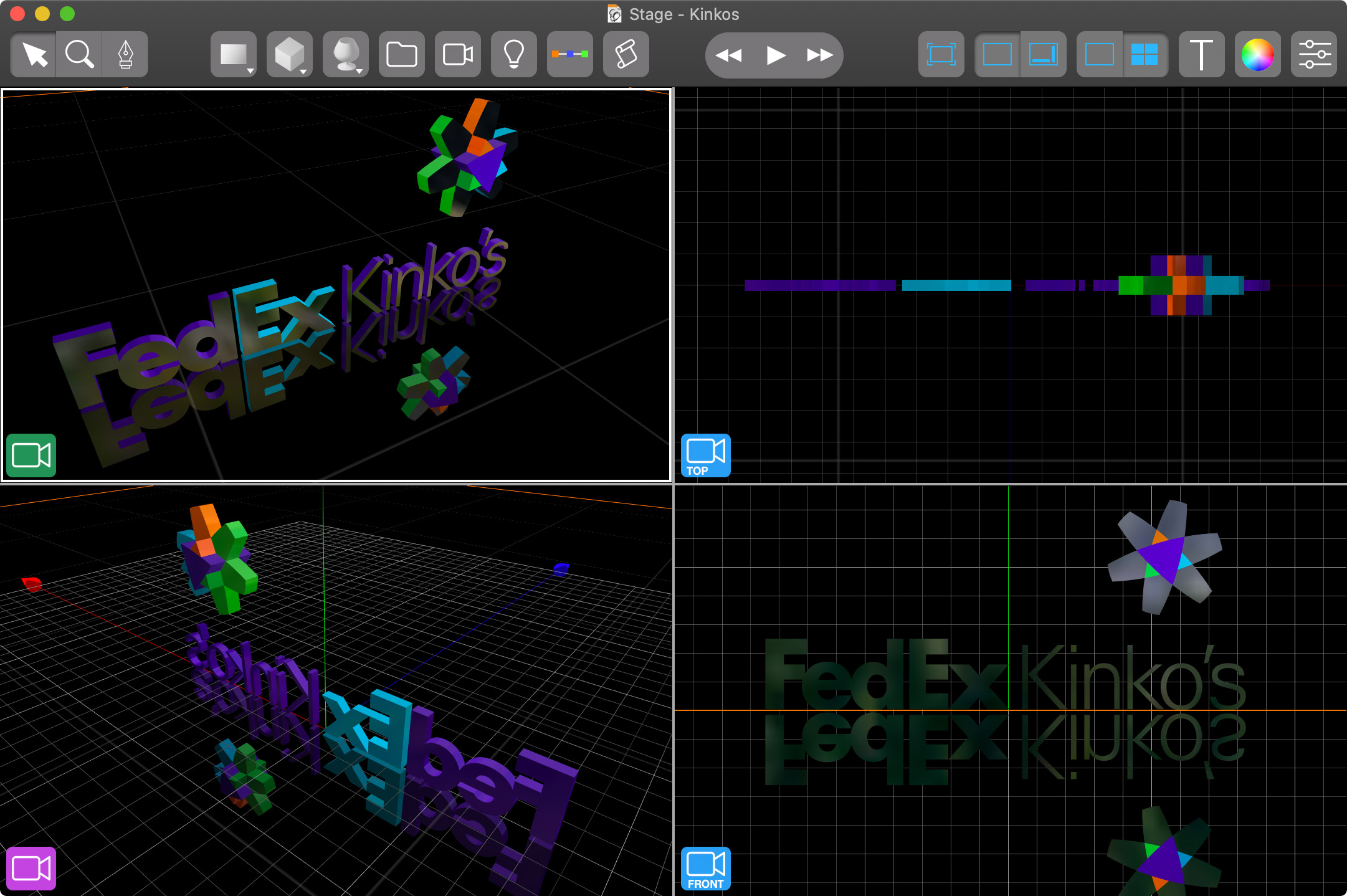
Task: Open the script scroll tool
Action: (626, 55)
